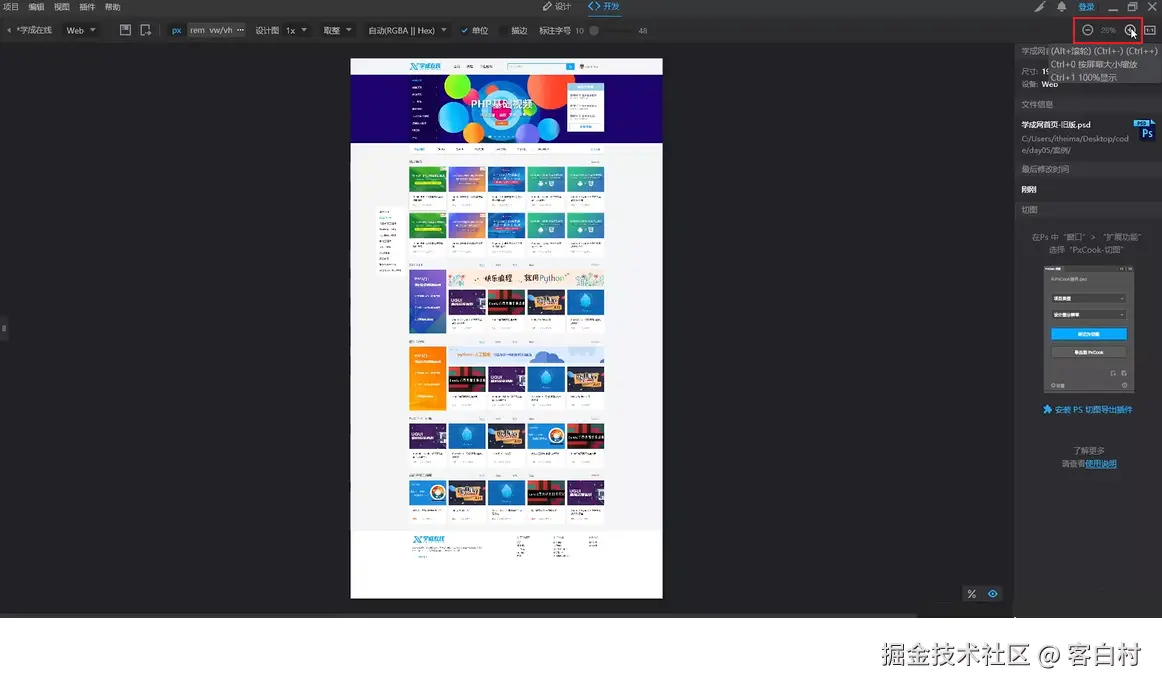Switch to the 开发 mode tab
This screenshot has width=1162, height=689.
pyautogui.click(x=604, y=7)
